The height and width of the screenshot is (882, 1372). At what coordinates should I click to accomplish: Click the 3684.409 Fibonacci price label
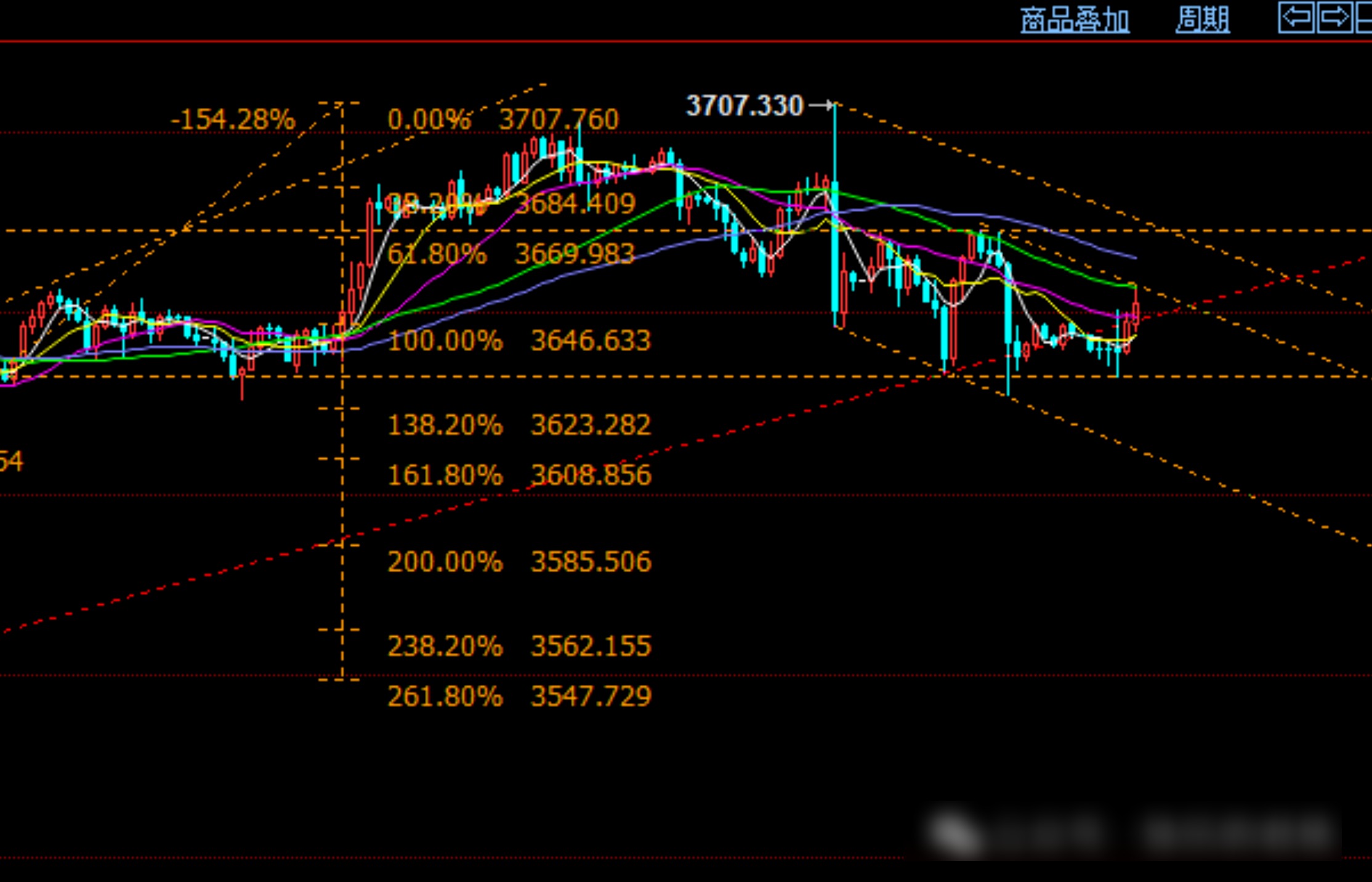pos(576,204)
